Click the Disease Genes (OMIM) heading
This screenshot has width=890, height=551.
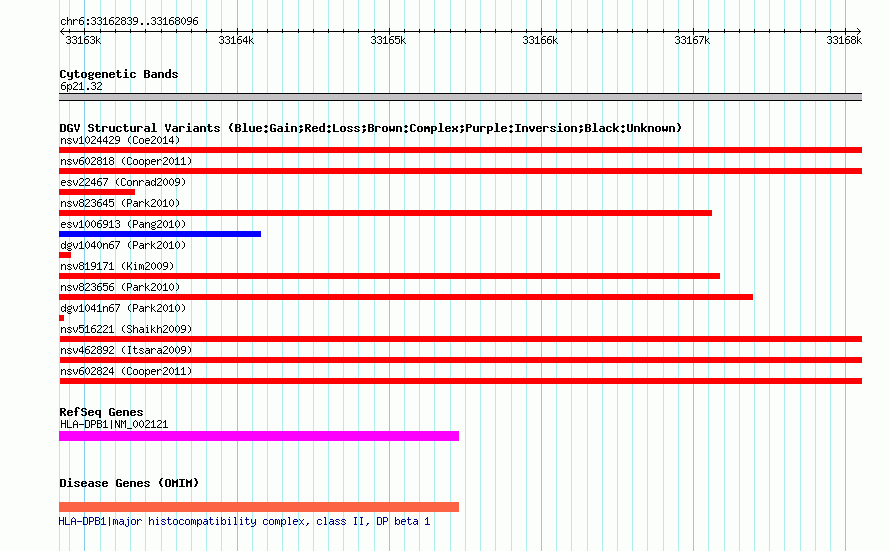(129, 483)
